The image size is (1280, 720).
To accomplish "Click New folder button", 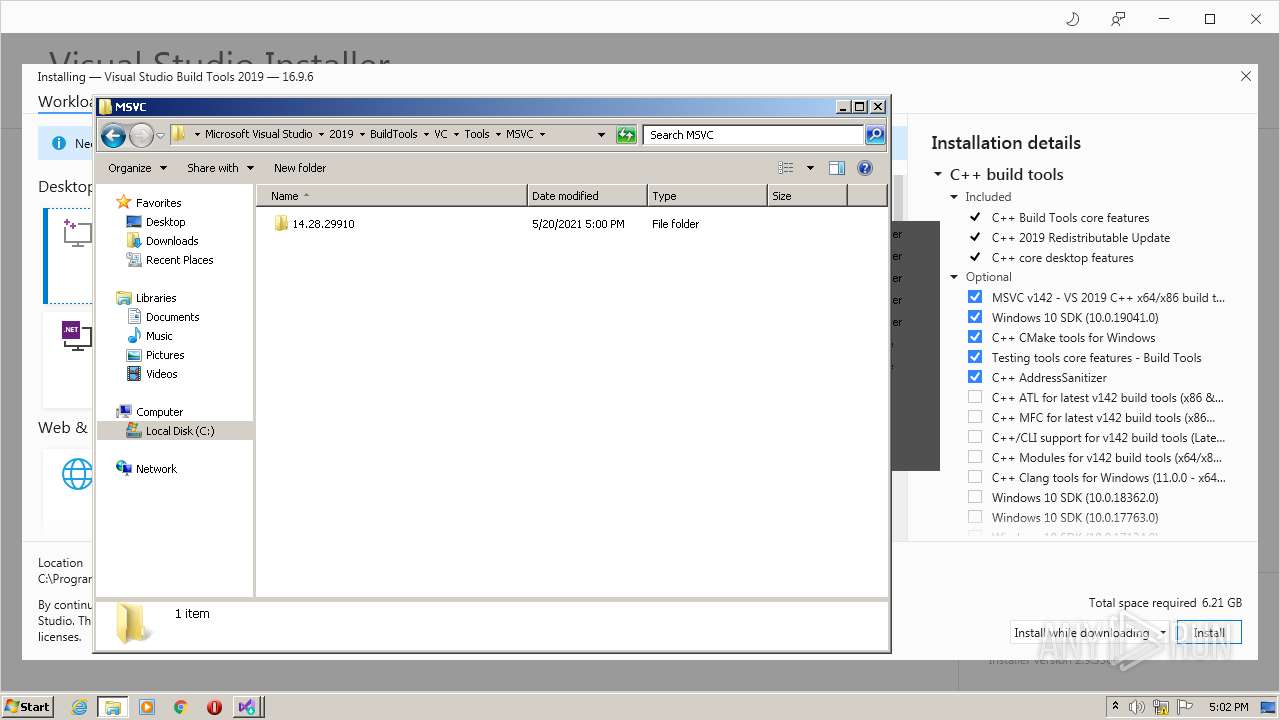I will click(300, 168).
